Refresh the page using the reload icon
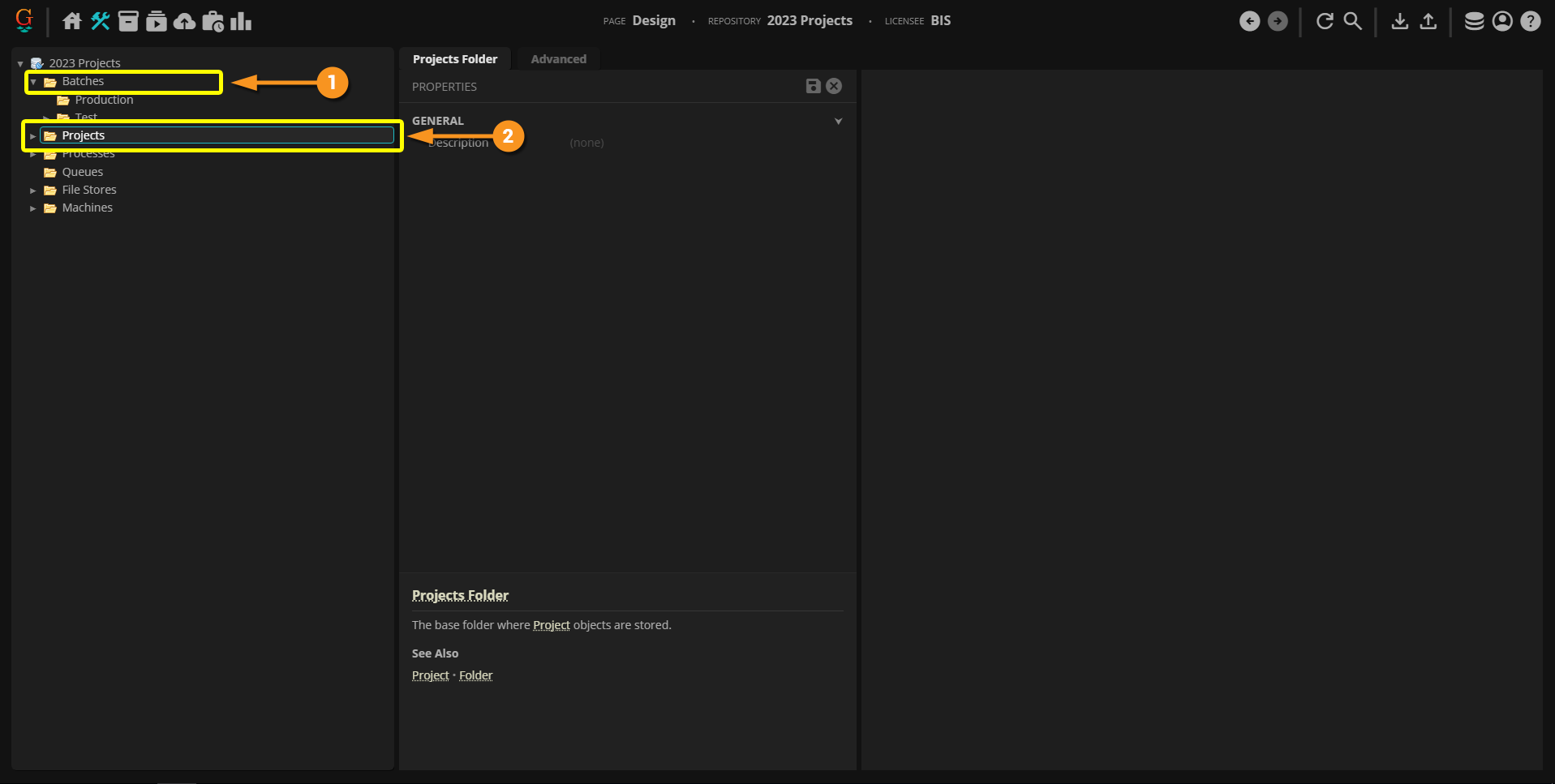This screenshot has width=1555, height=784. coord(1325,21)
